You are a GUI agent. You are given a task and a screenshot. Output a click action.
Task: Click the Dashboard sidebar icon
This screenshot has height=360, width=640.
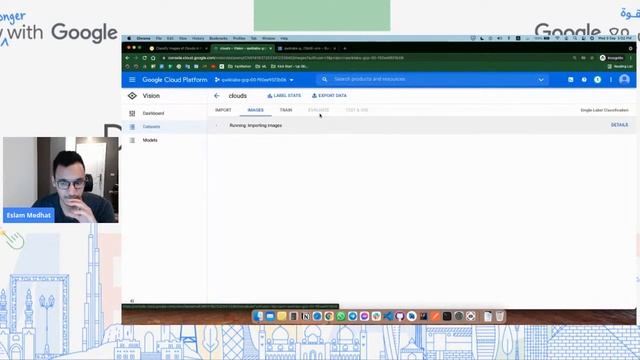(132, 113)
